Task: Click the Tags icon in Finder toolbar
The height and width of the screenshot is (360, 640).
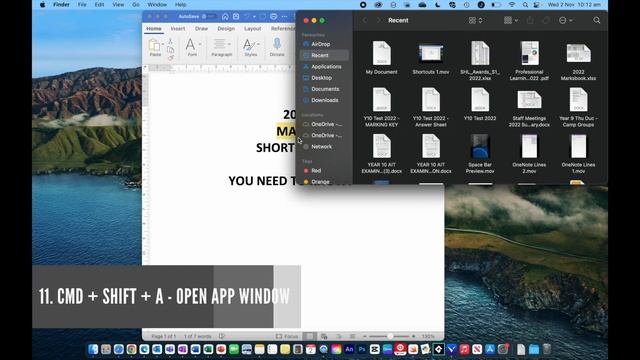Action: click(x=546, y=20)
